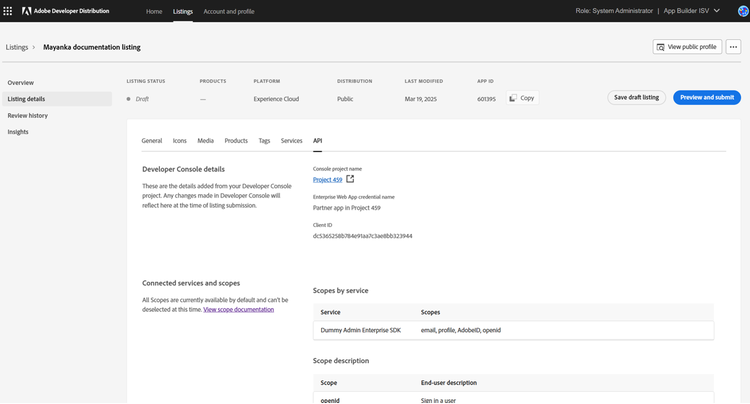Click the Listings breadcrumb link

click(x=17, y=47)
